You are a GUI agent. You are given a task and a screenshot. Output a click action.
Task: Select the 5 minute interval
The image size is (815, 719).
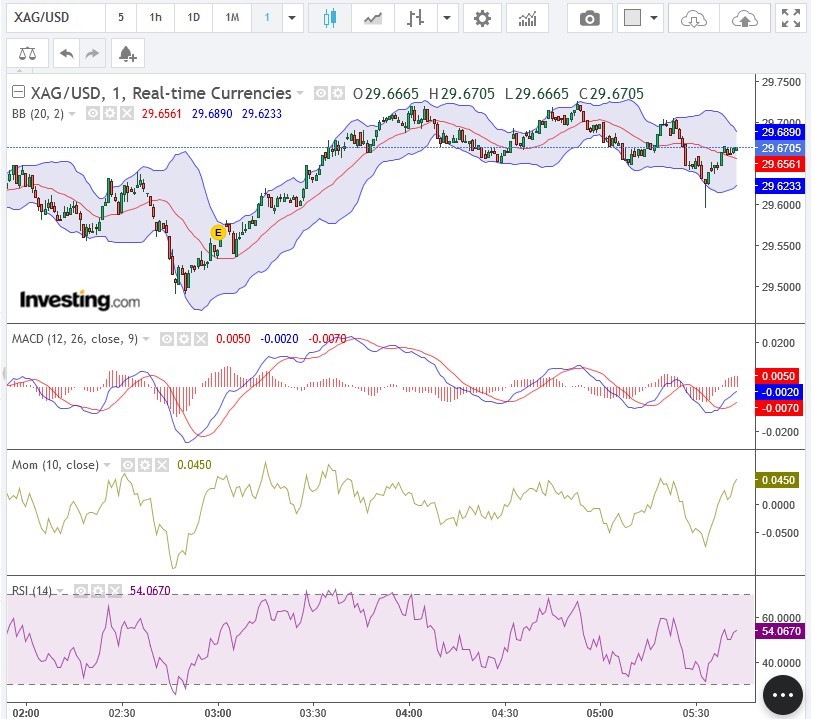click(x=121, y=18)
